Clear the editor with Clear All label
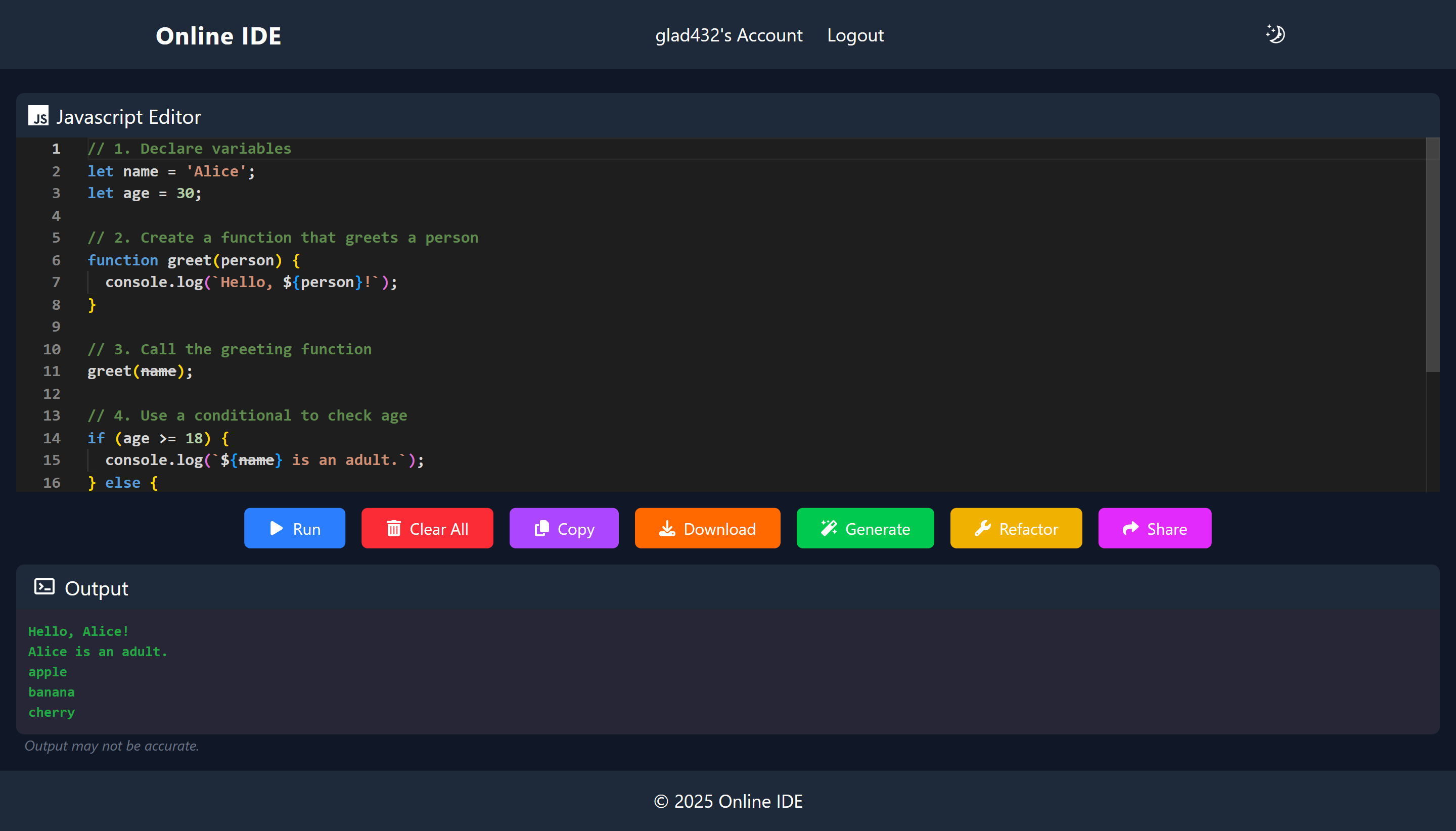Image resolution: width=1456 pixels, height=831 pixels. click(x=439, y=529)
